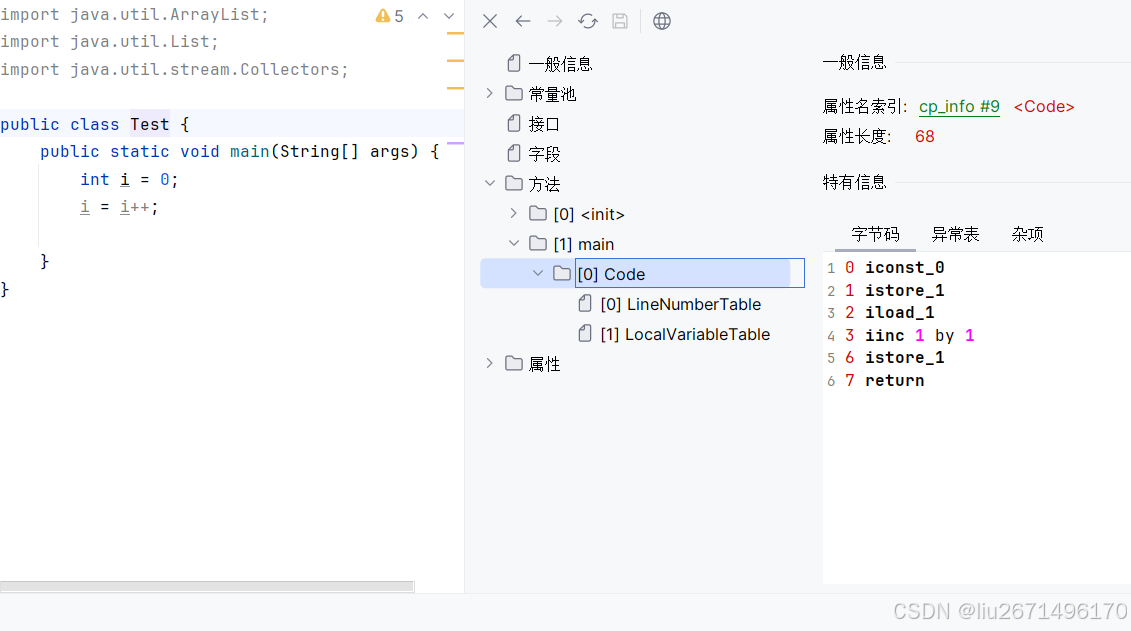
Task: Select the 属性 folder node
Action: tap(544, 365)
